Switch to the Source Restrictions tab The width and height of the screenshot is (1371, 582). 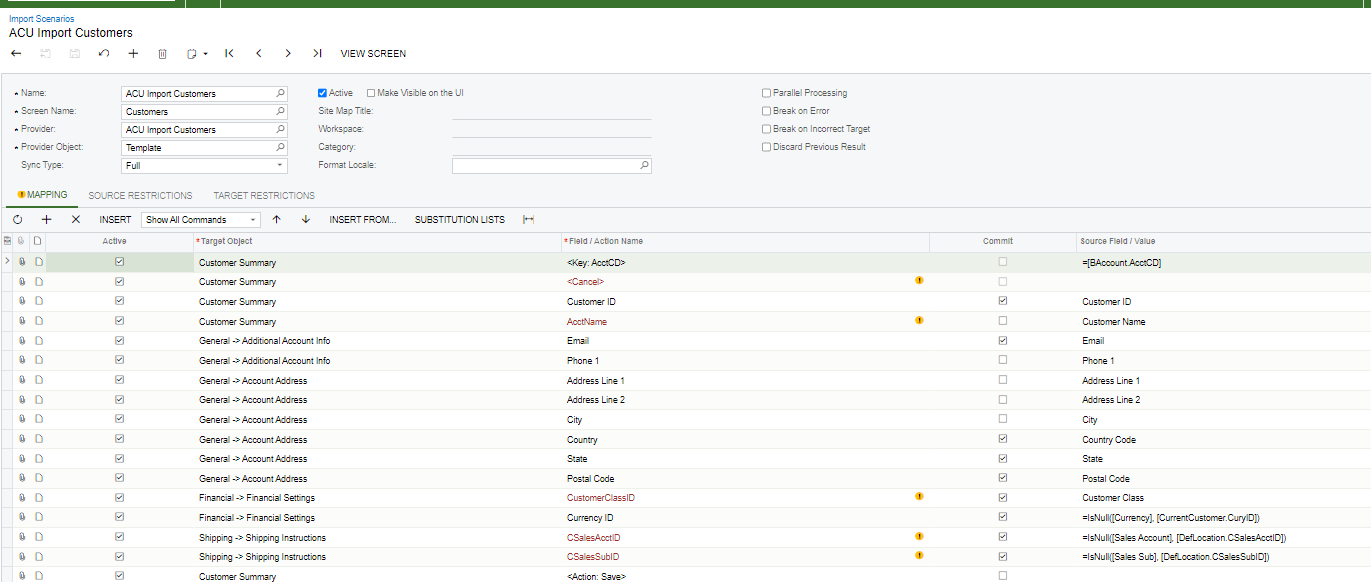(x=140, y=196)
